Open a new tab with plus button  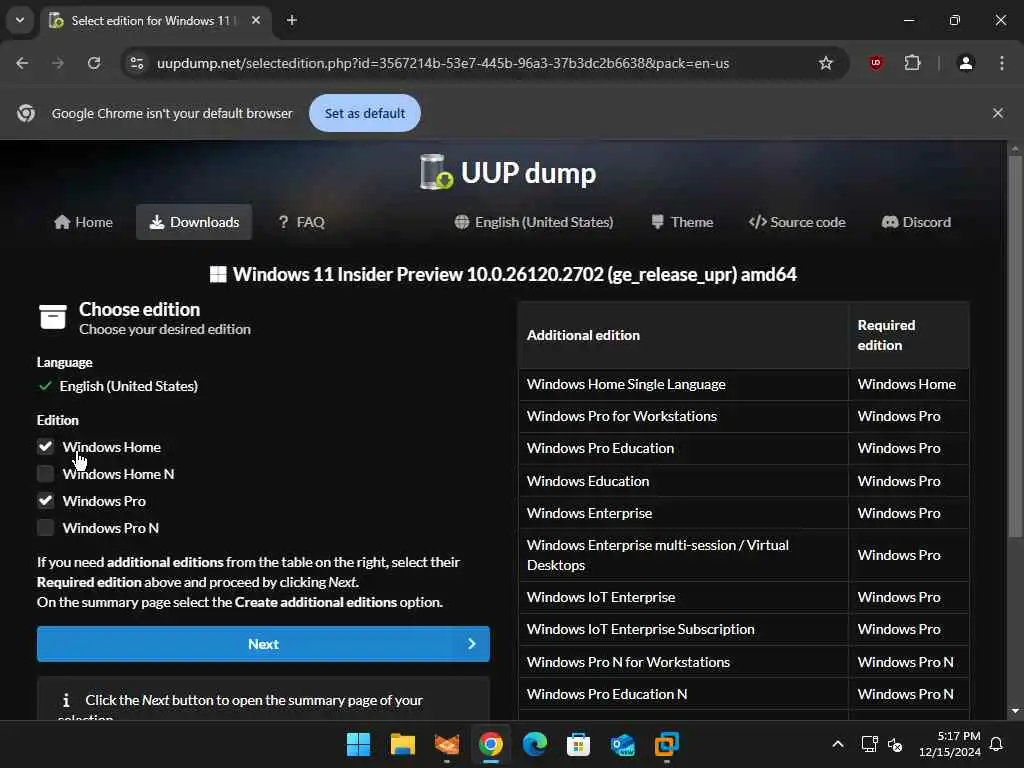pyautogui.click(x=292, y=20)
